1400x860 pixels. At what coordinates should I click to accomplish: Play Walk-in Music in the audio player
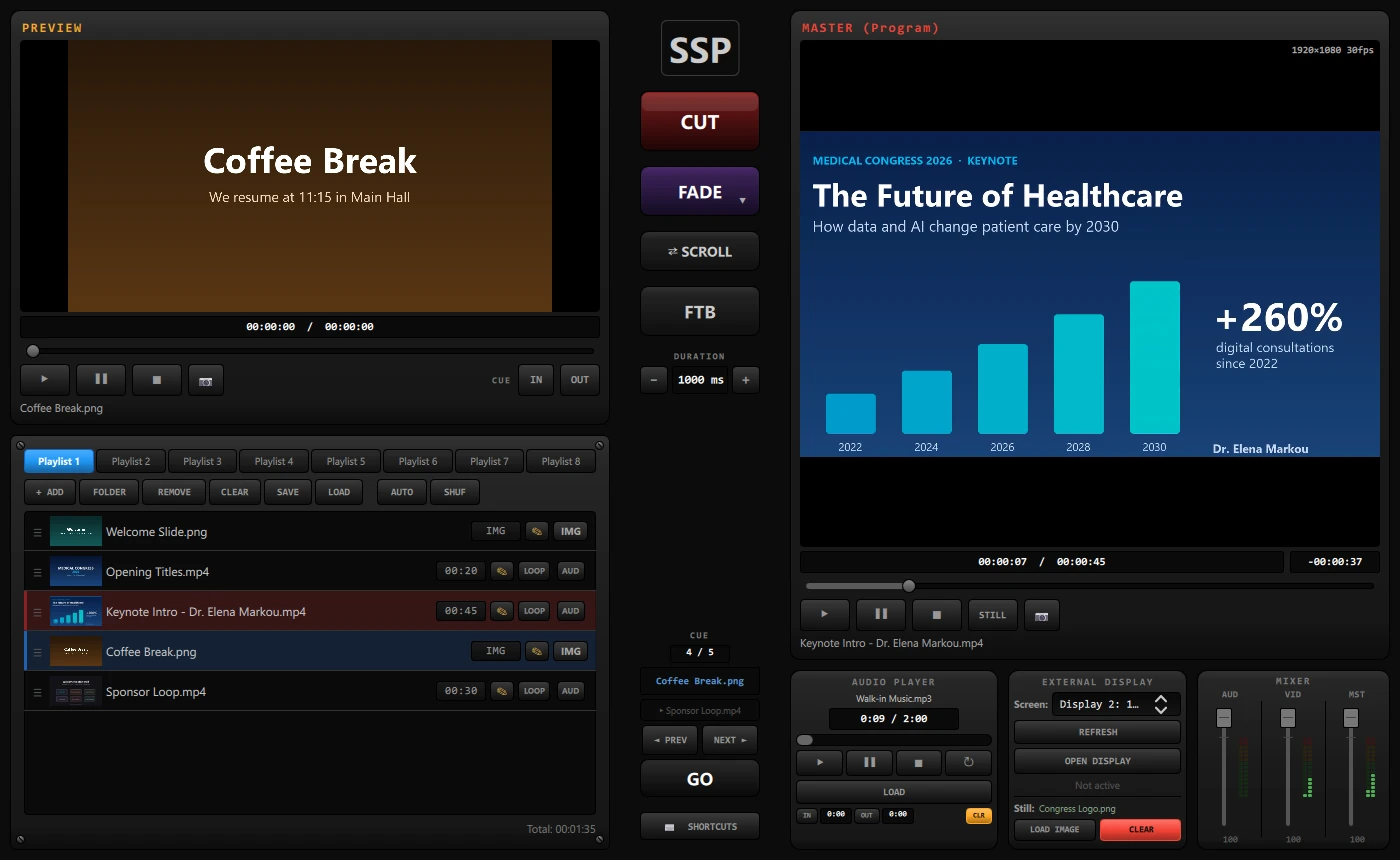[820, 762]
